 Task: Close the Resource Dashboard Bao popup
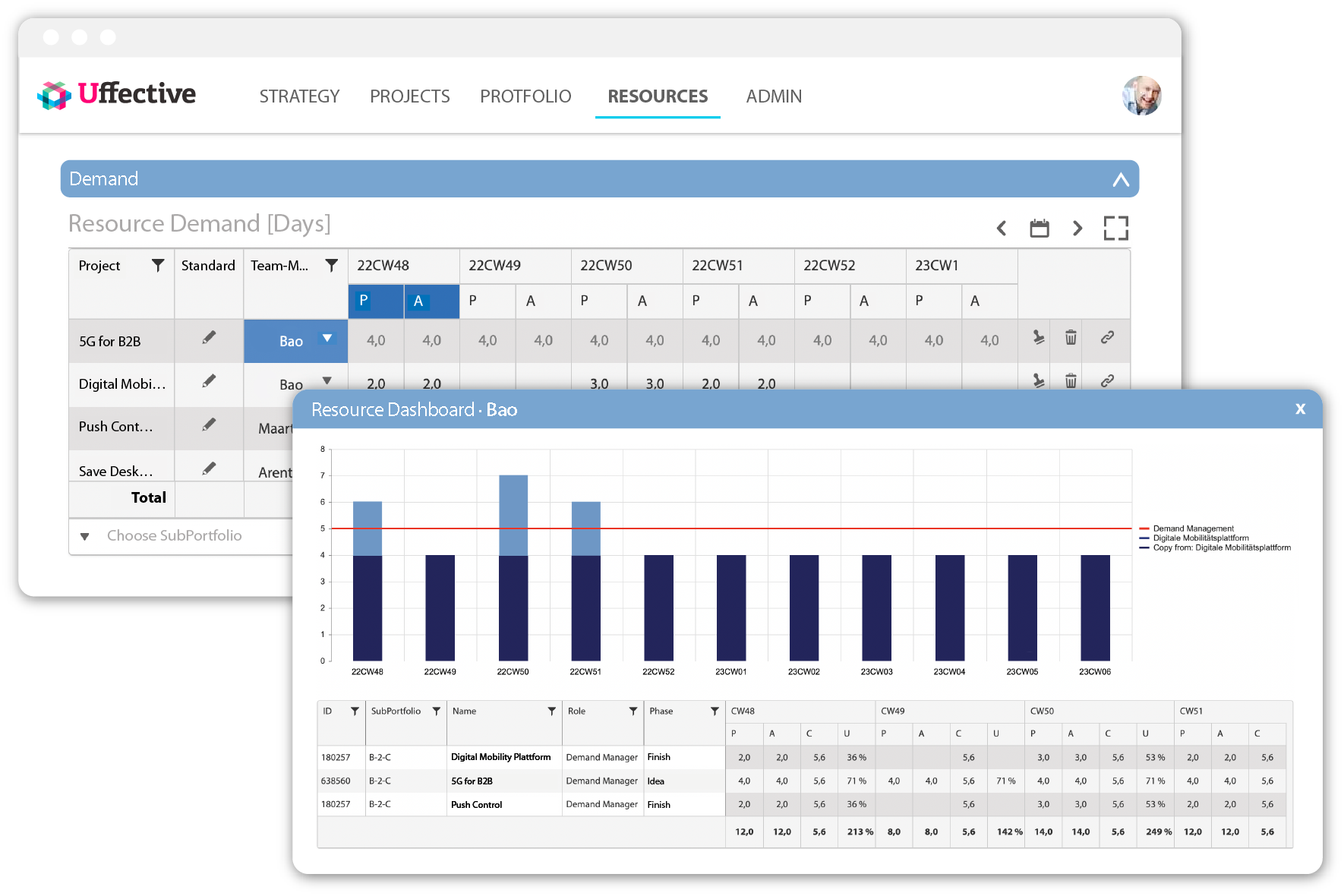coord(1301,409)
